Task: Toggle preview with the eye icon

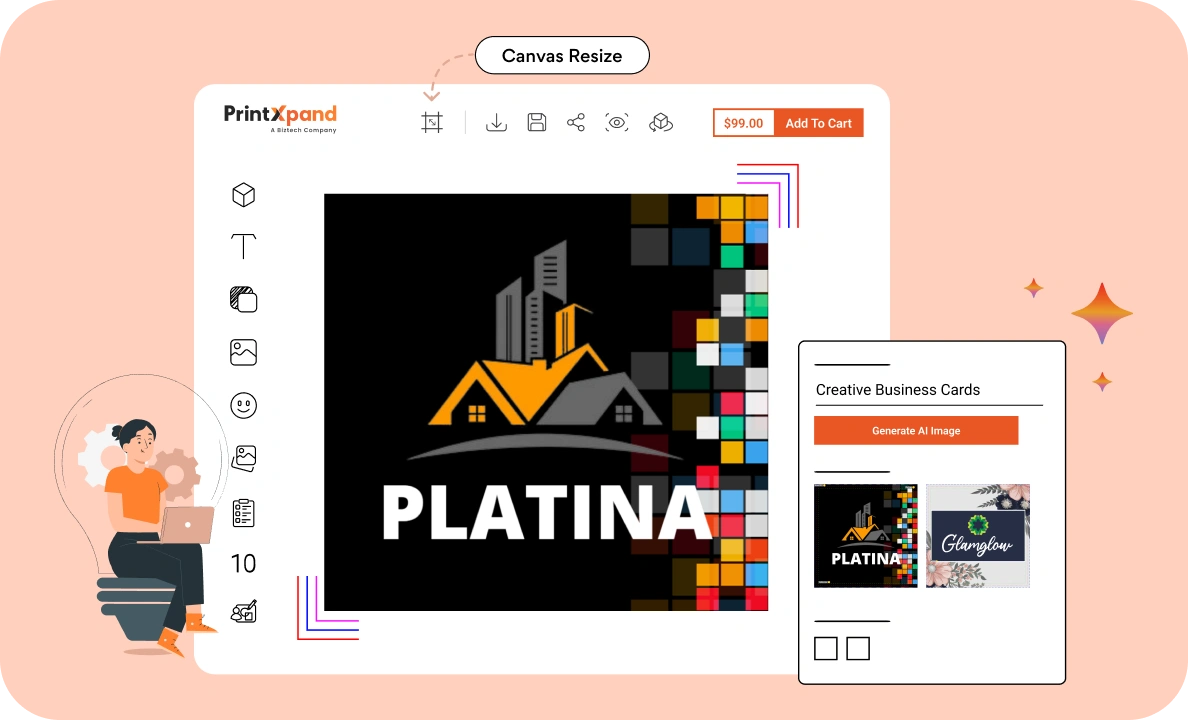Action: click(617, 123)
